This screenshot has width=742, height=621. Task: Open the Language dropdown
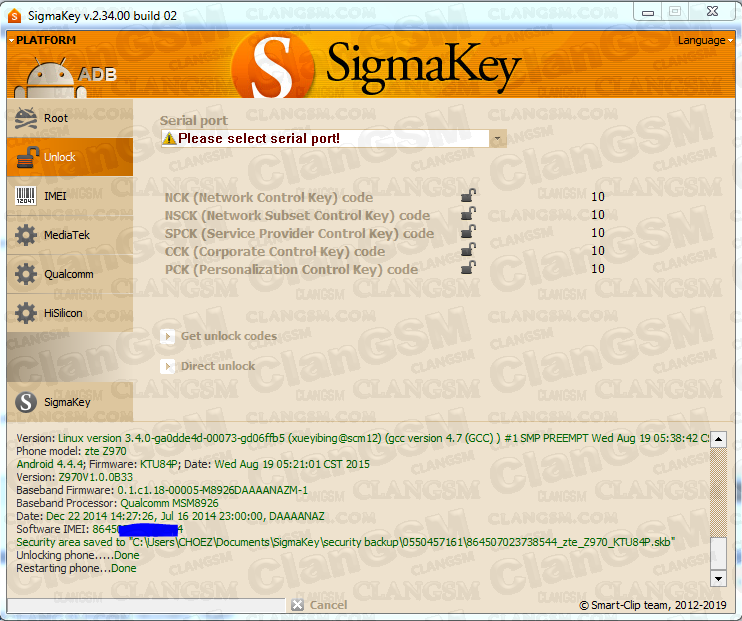pos(705,40)
